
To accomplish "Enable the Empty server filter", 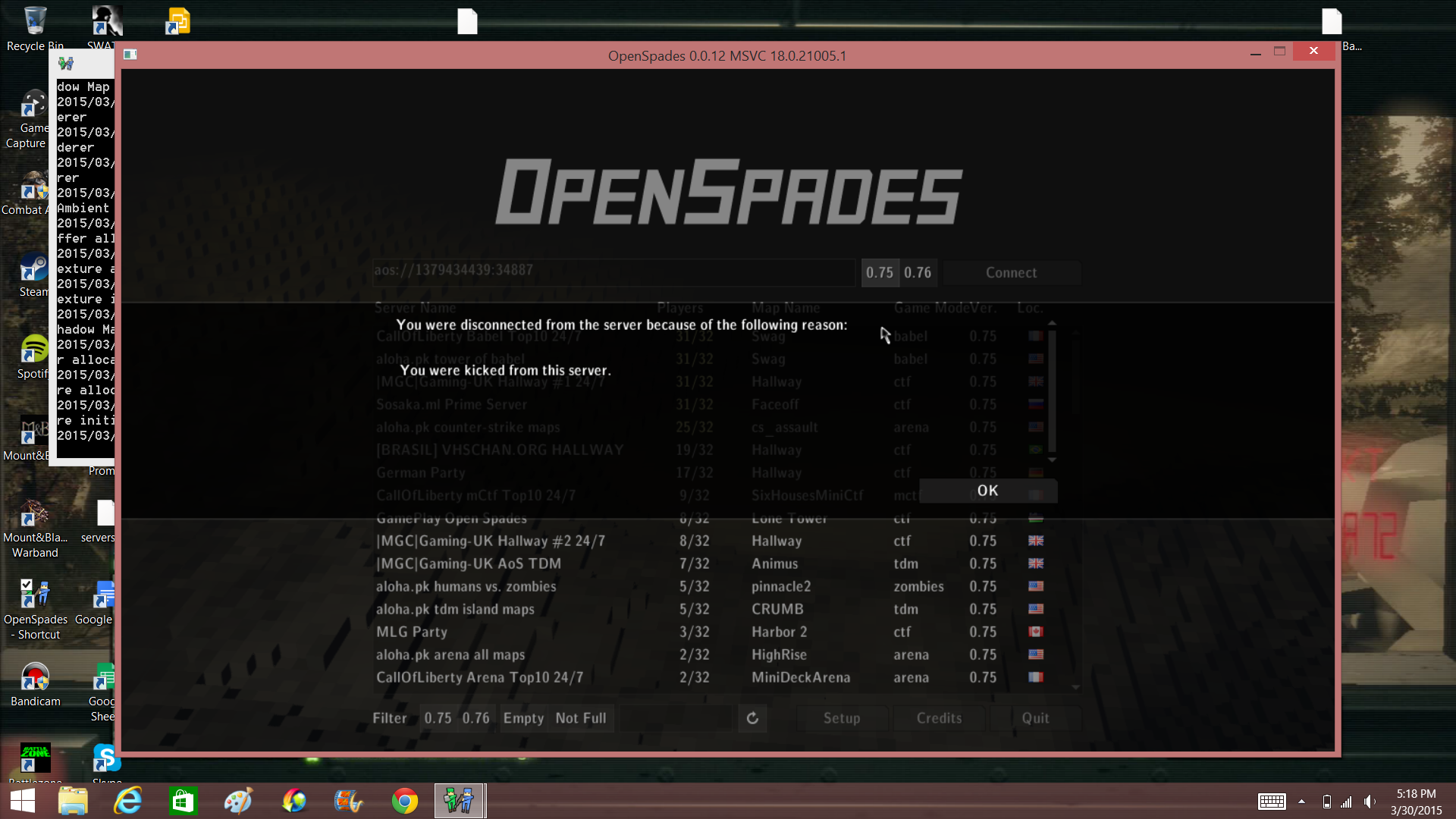I will (522, 718).
